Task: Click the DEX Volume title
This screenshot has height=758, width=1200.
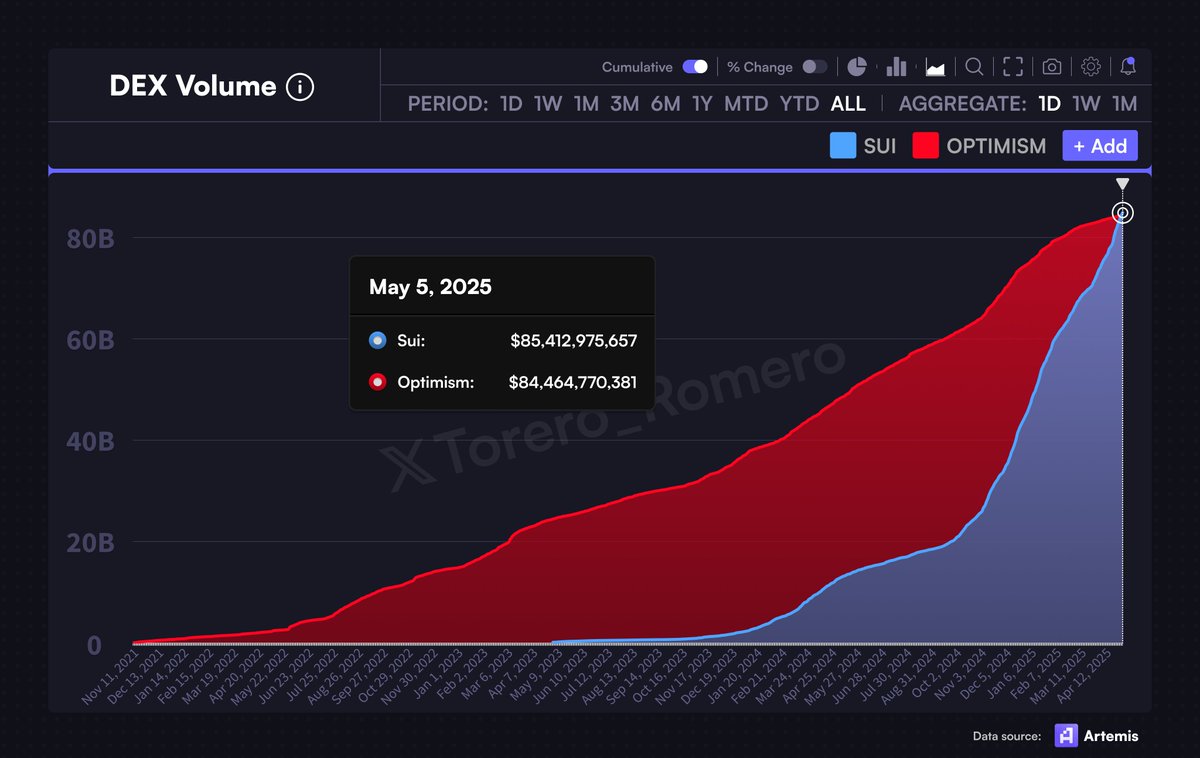Action: tap(192, 87)
